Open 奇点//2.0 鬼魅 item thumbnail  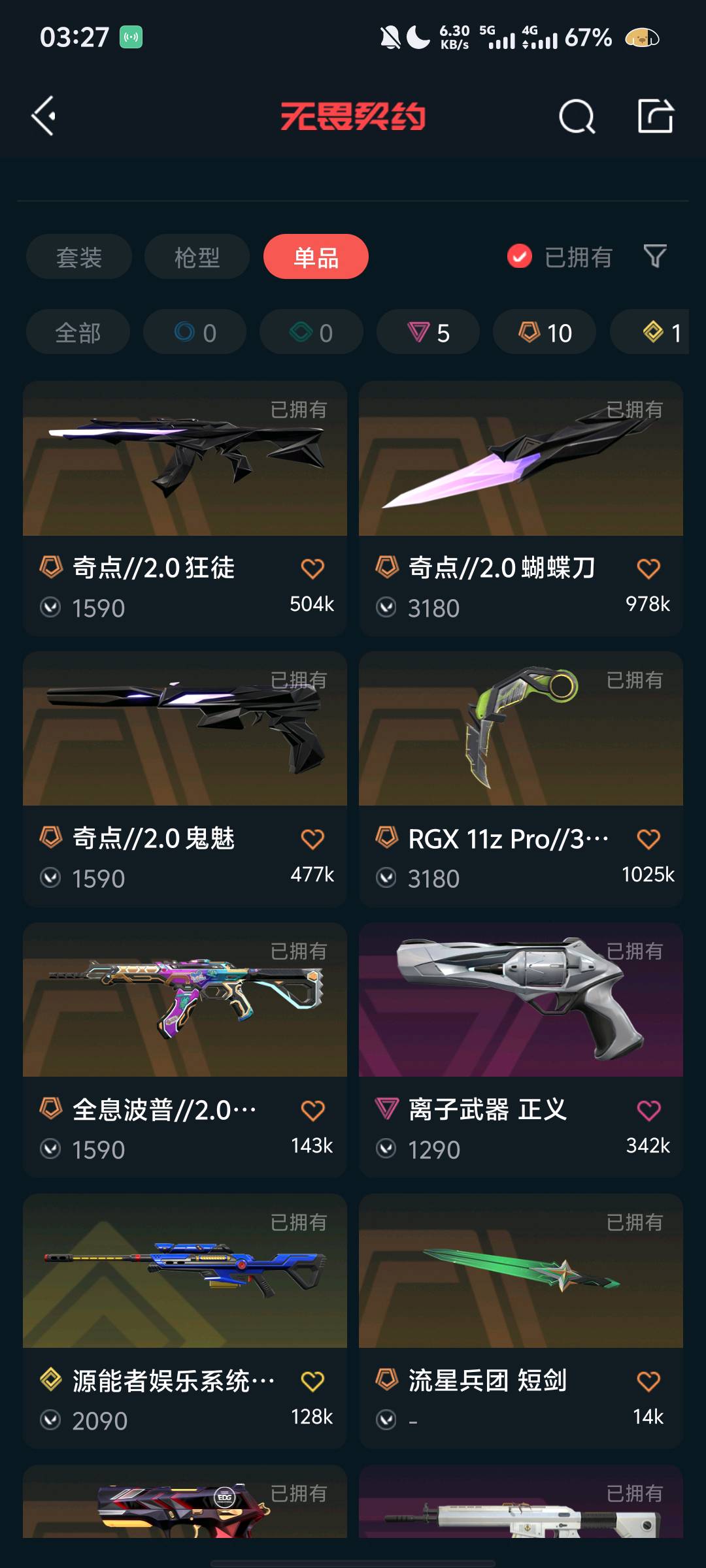[185, 728]
